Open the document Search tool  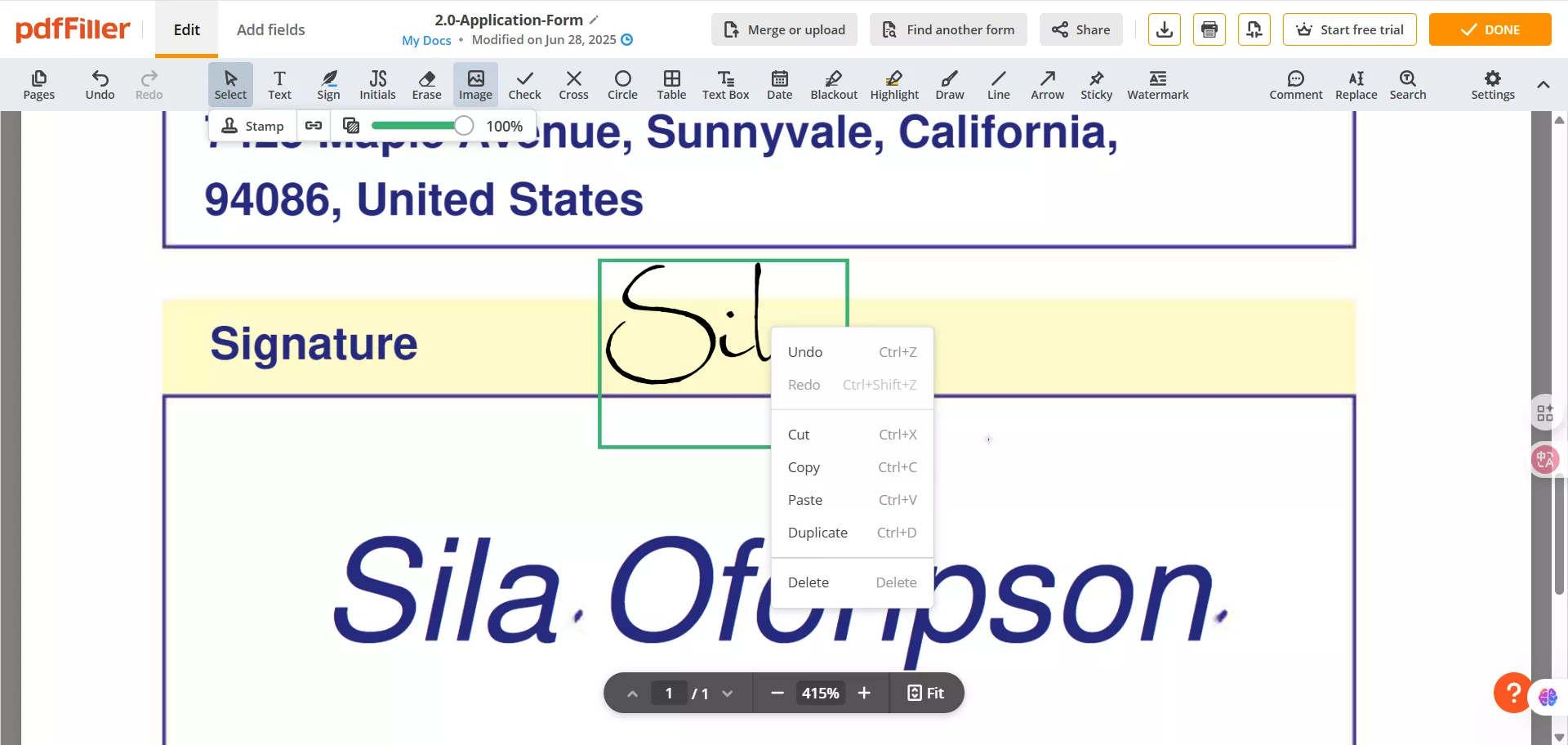(x=1409, y=84)
